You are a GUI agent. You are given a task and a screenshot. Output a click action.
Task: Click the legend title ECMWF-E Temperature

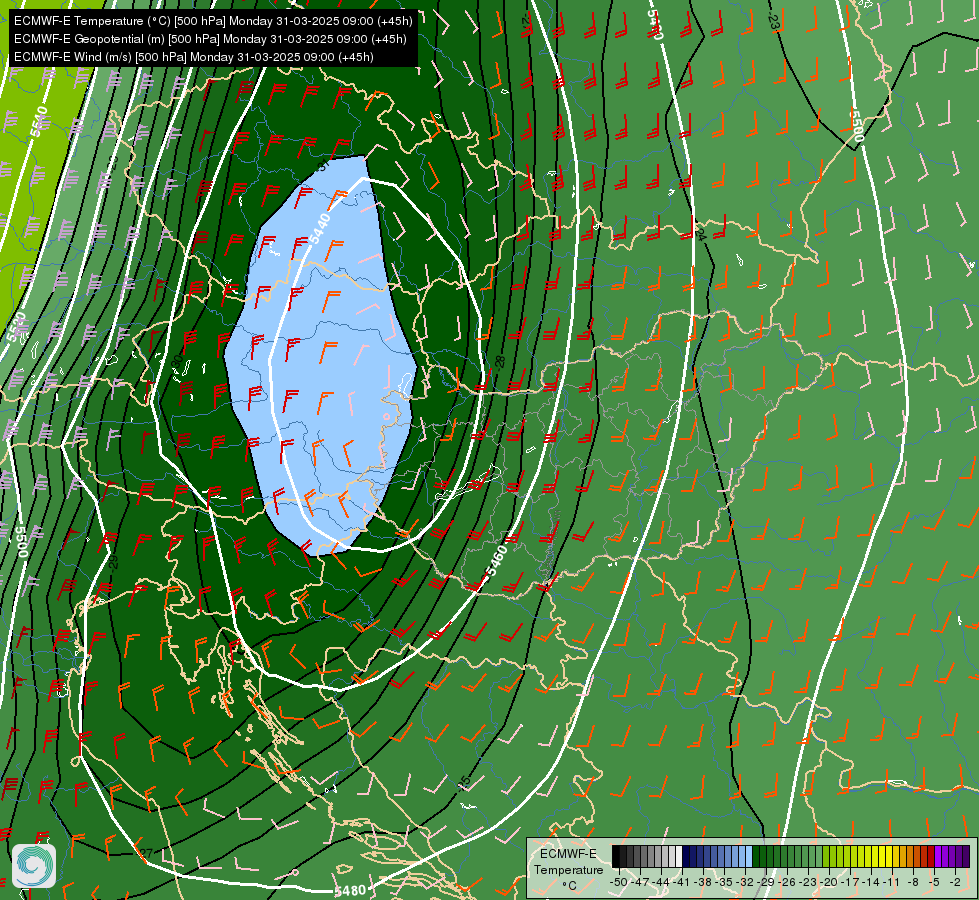coord(568,862)
